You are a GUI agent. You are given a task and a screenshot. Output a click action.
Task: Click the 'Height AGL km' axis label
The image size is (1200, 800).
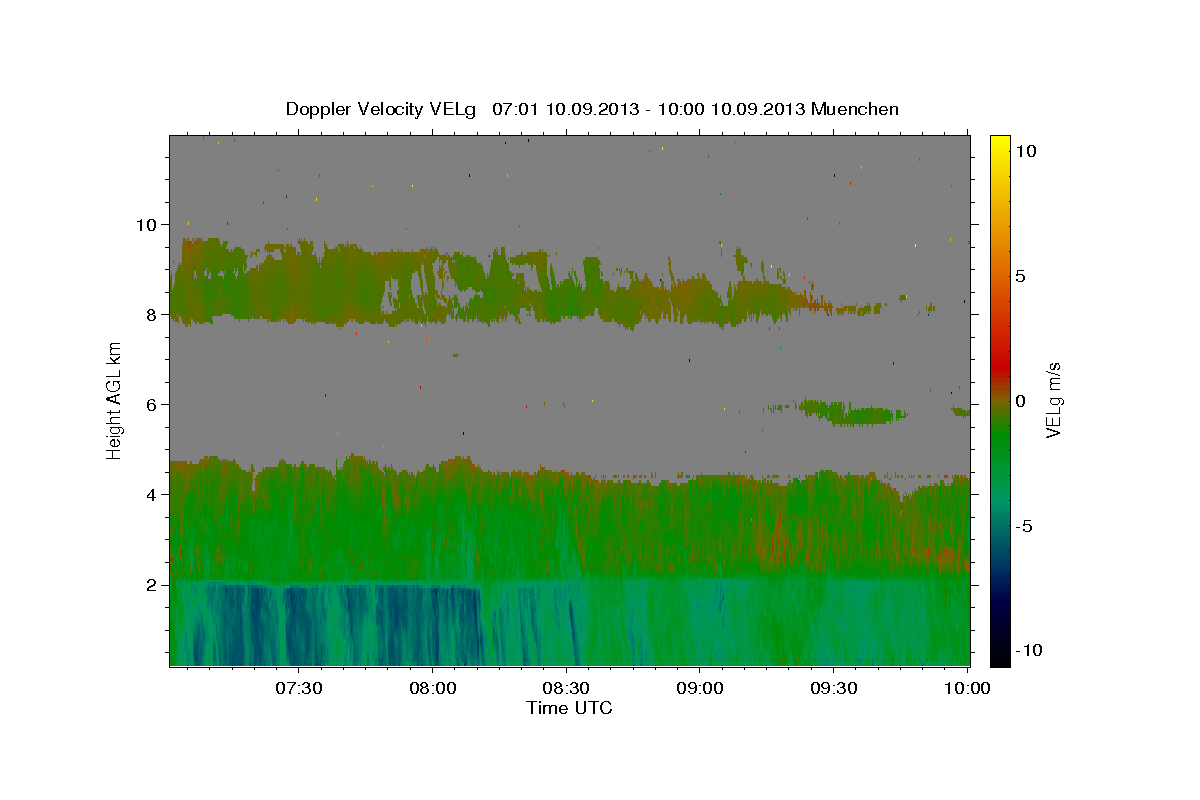[x=115, y=400]
